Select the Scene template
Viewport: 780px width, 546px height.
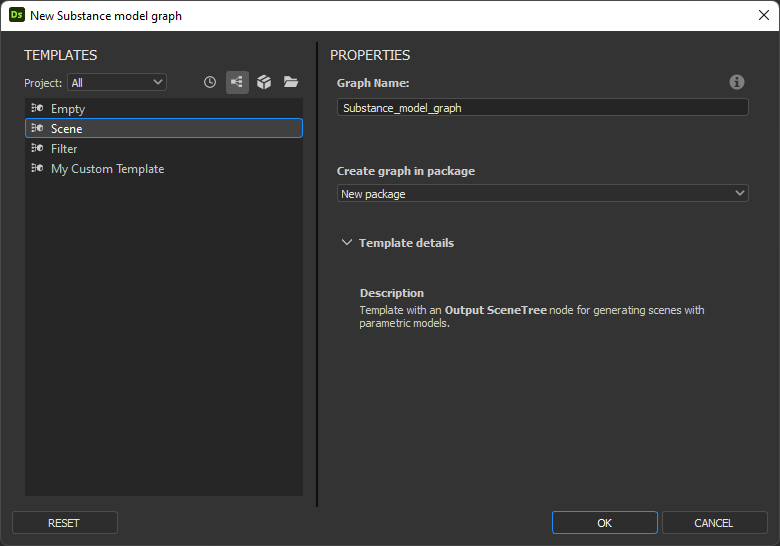click(67, 129)
